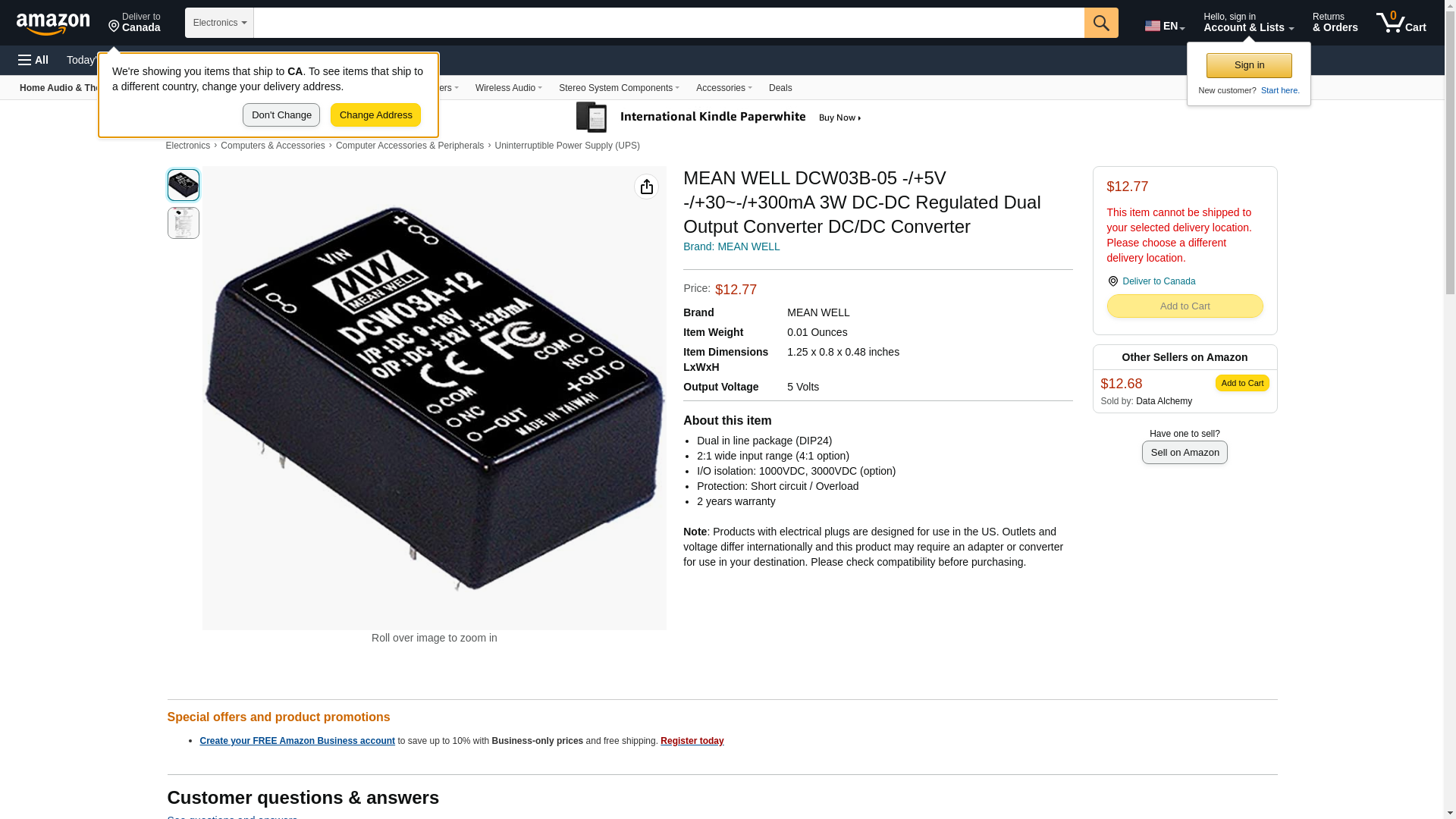This screenshot has width=1456, height=819.
Task: Open the All hamburger menu
Action: click(33, 60)
